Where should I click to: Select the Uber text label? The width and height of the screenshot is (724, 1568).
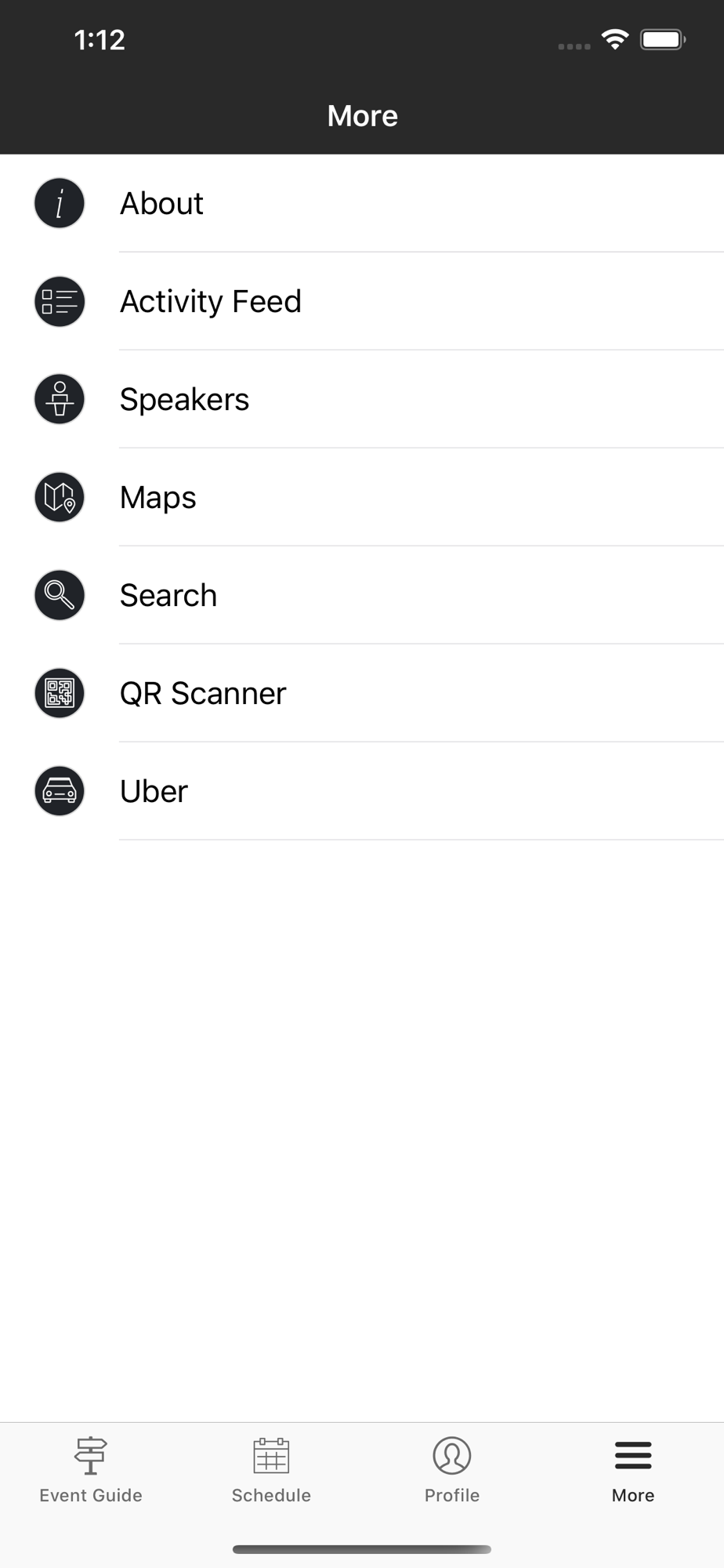(154, 792)
